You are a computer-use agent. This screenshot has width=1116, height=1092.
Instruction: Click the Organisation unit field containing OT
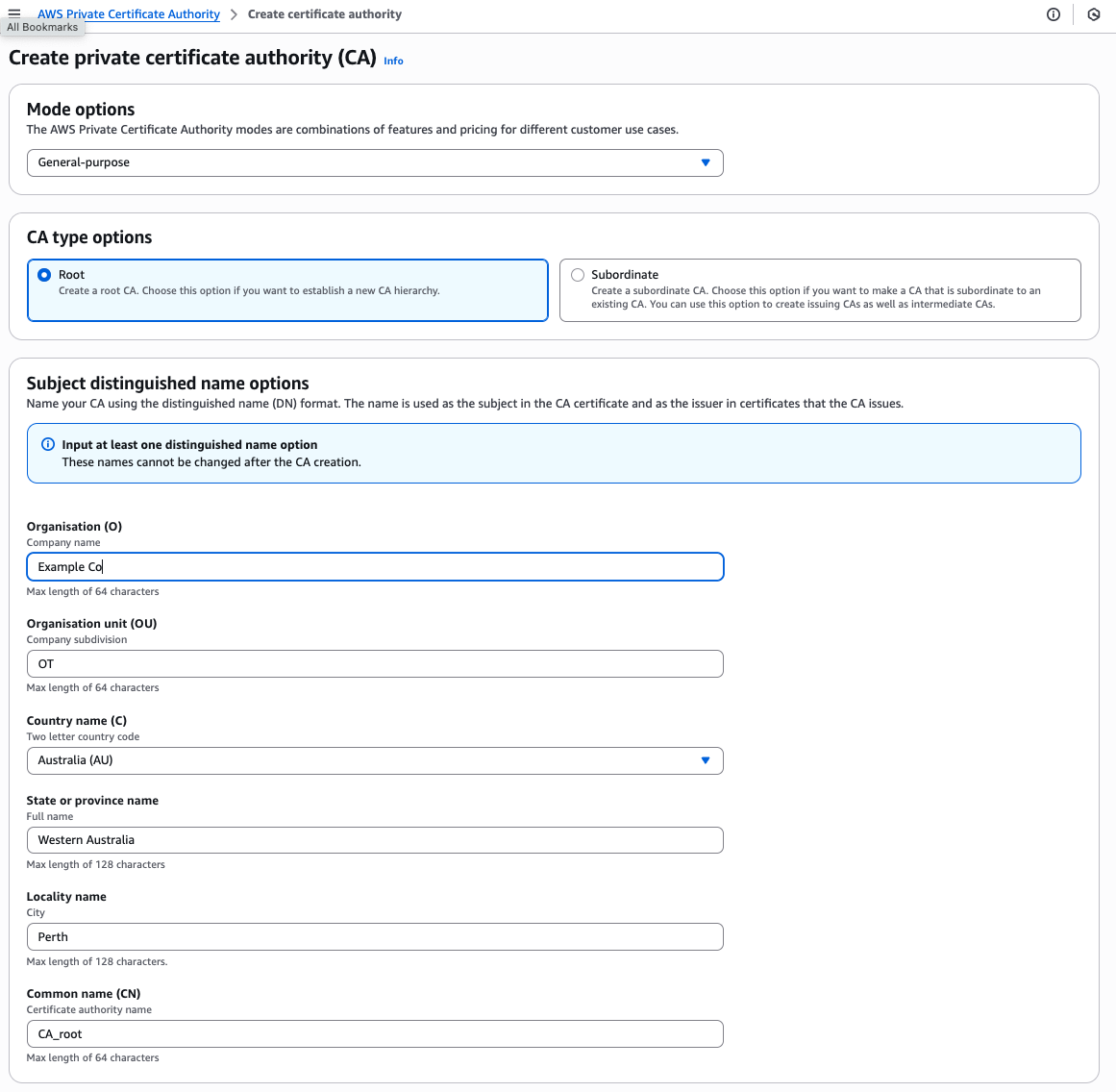(375, 664)
